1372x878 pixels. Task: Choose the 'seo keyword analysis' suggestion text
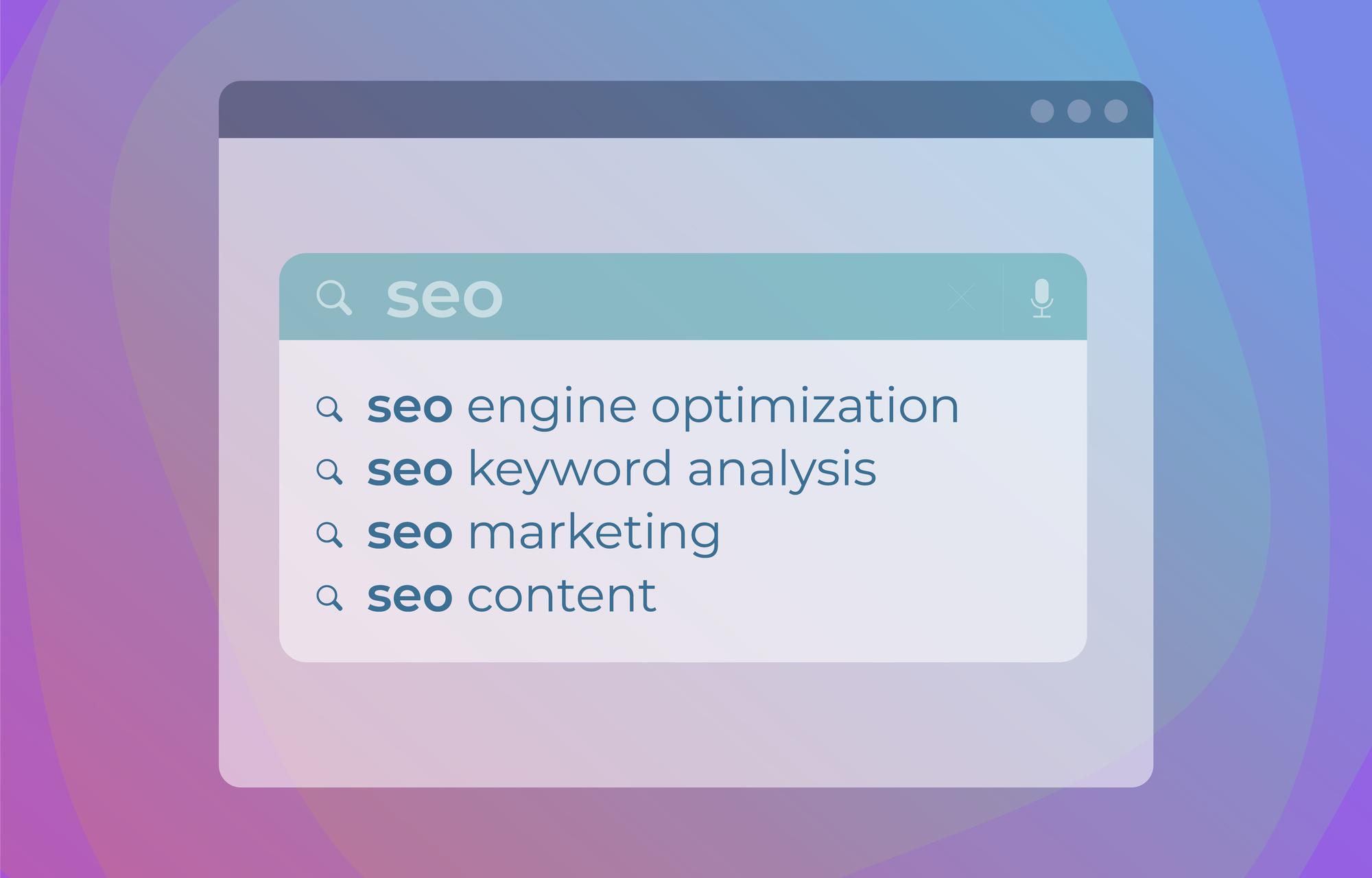(622, 469)
